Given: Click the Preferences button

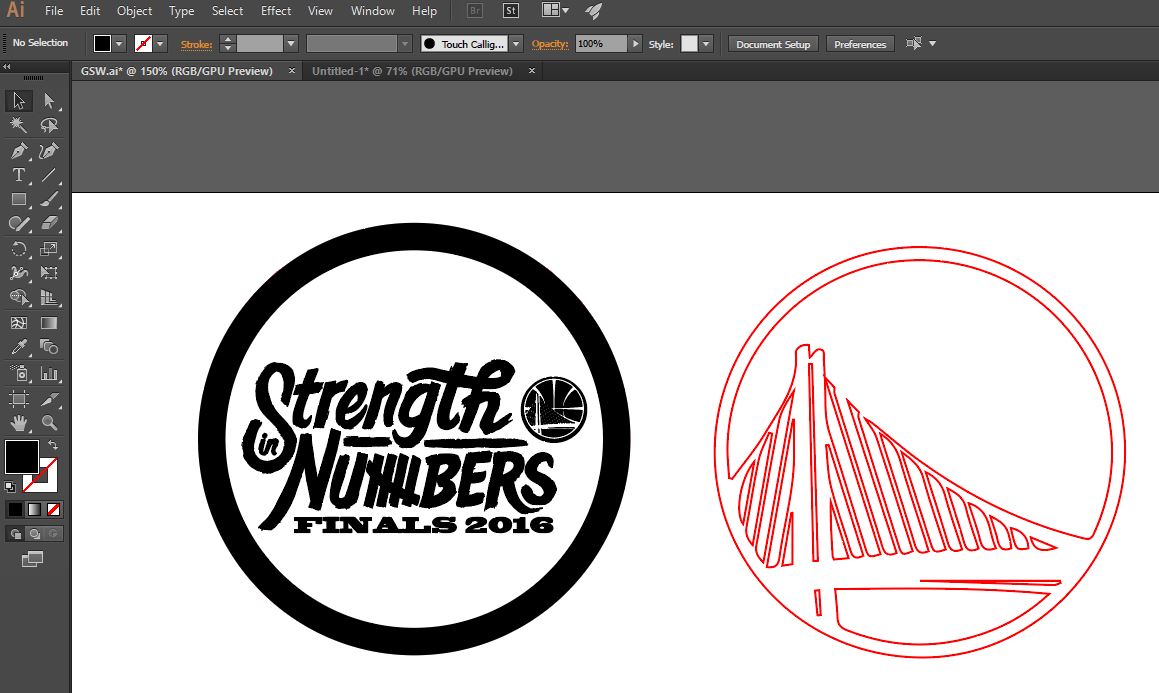Looking at the screenshot, I should (x=860, y=44).
